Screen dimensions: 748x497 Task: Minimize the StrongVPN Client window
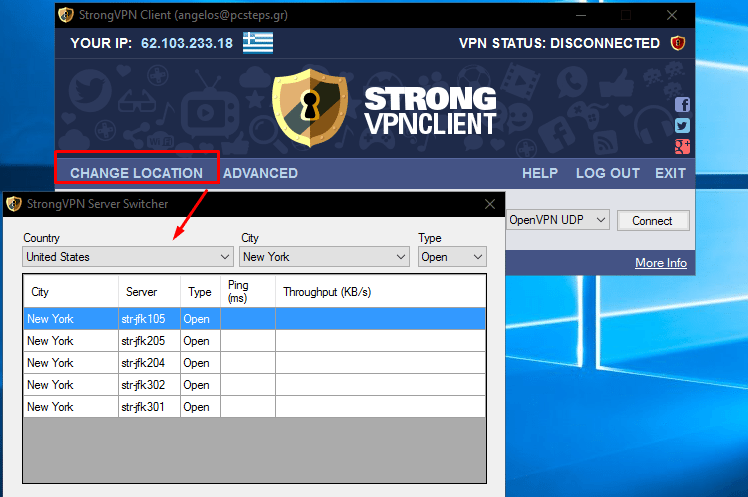pos(581,15)
